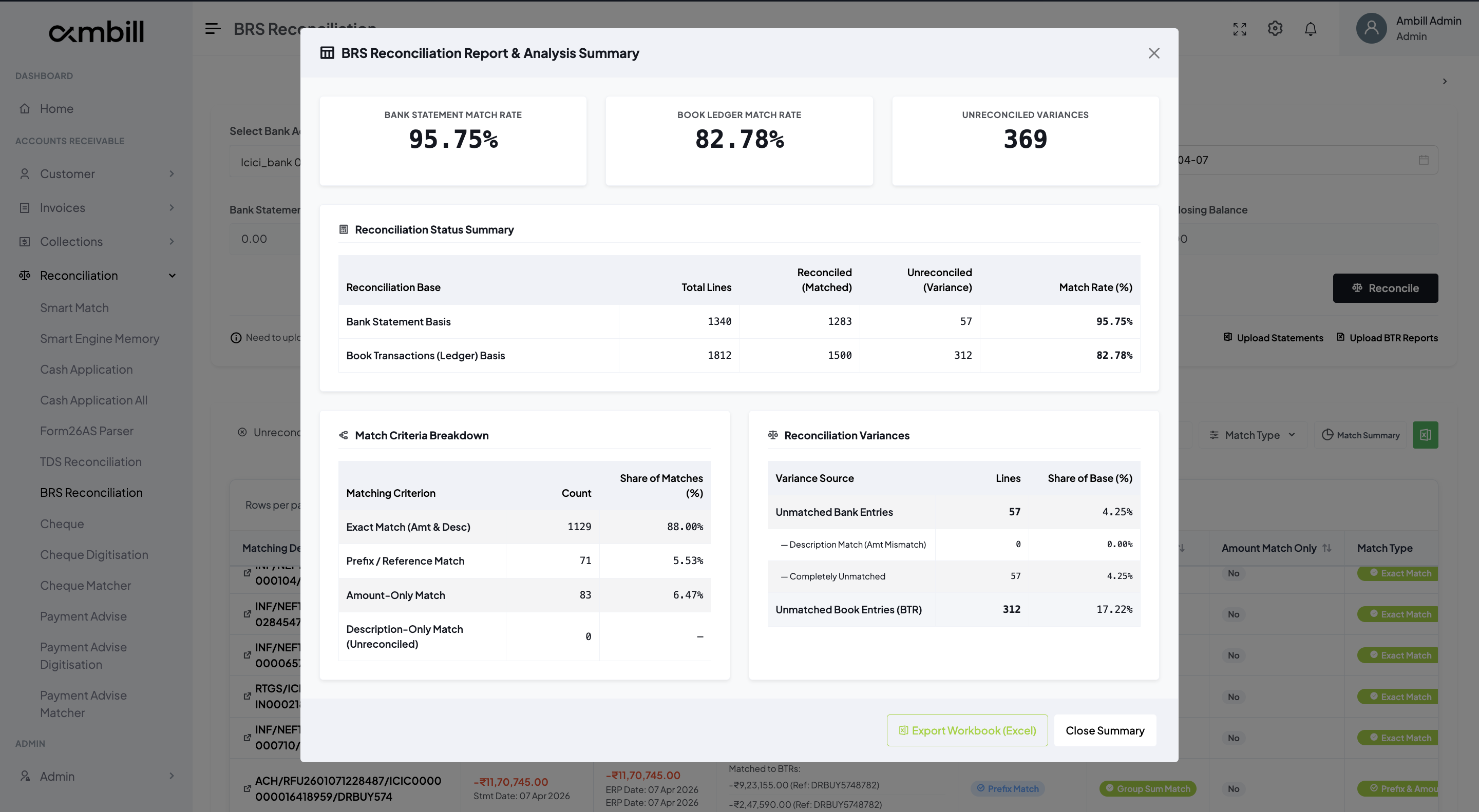Open Form26AS Parser page
Image resolution: width=1479 pixels, height=812 pixels.
click(x=86, y=431)
